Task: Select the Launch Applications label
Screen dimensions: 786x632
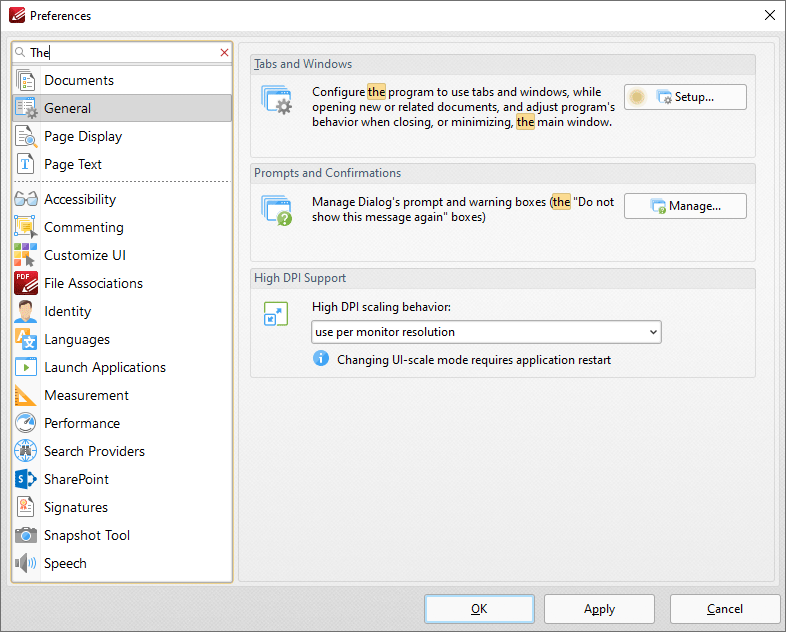Action: (105, 367)
